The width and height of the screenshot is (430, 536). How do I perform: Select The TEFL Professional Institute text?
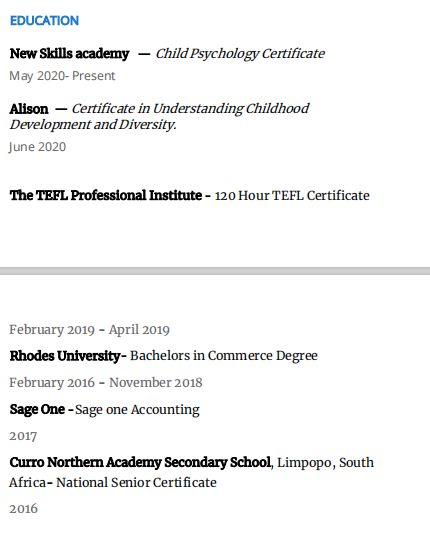click(106, 196)
